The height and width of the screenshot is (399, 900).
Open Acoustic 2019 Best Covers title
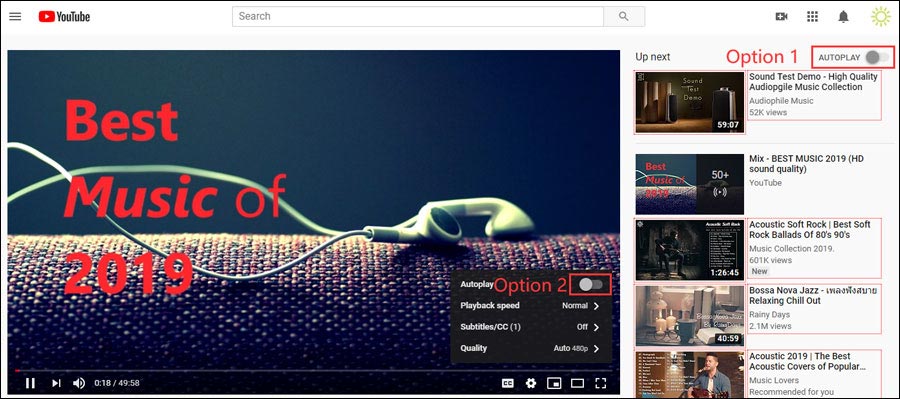807,361
